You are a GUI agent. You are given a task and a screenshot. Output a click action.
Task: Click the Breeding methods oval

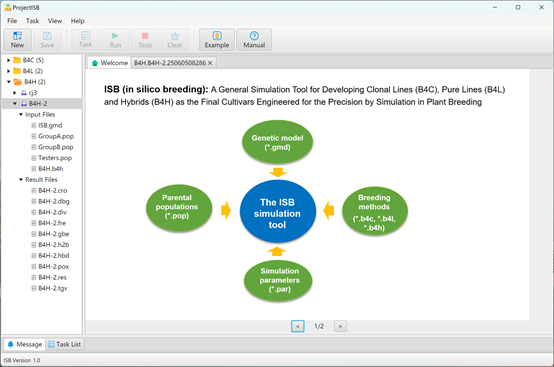point(375,211)
